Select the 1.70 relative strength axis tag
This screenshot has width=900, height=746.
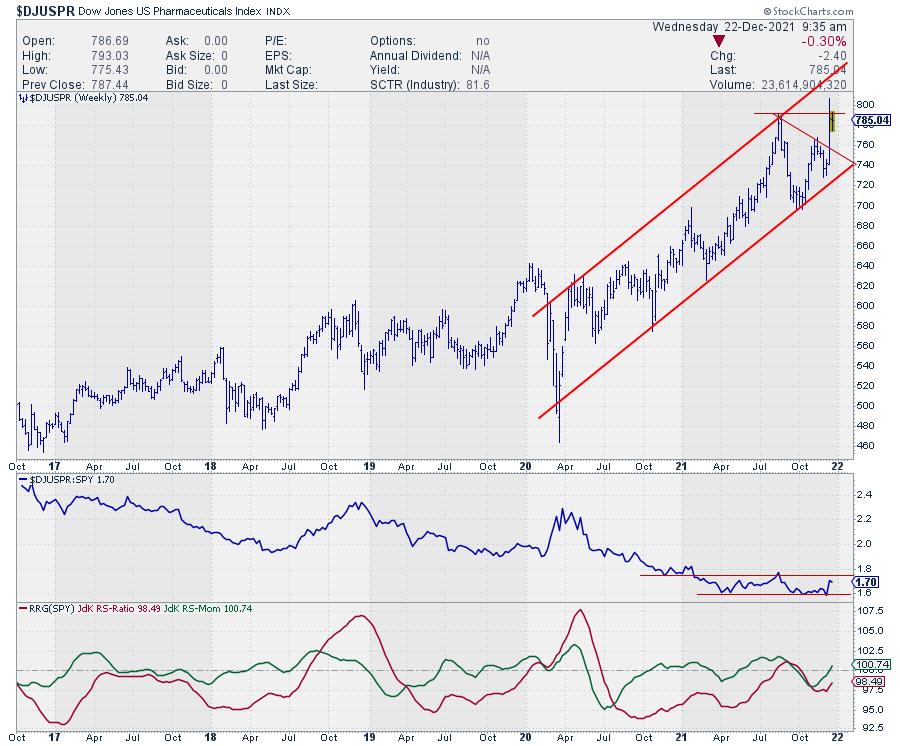(x=863, y=581)
